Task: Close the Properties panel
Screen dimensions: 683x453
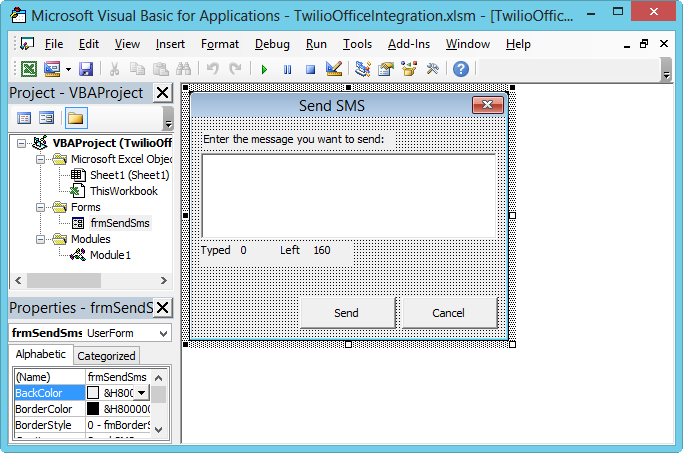Action: click(x=162, y=308)
